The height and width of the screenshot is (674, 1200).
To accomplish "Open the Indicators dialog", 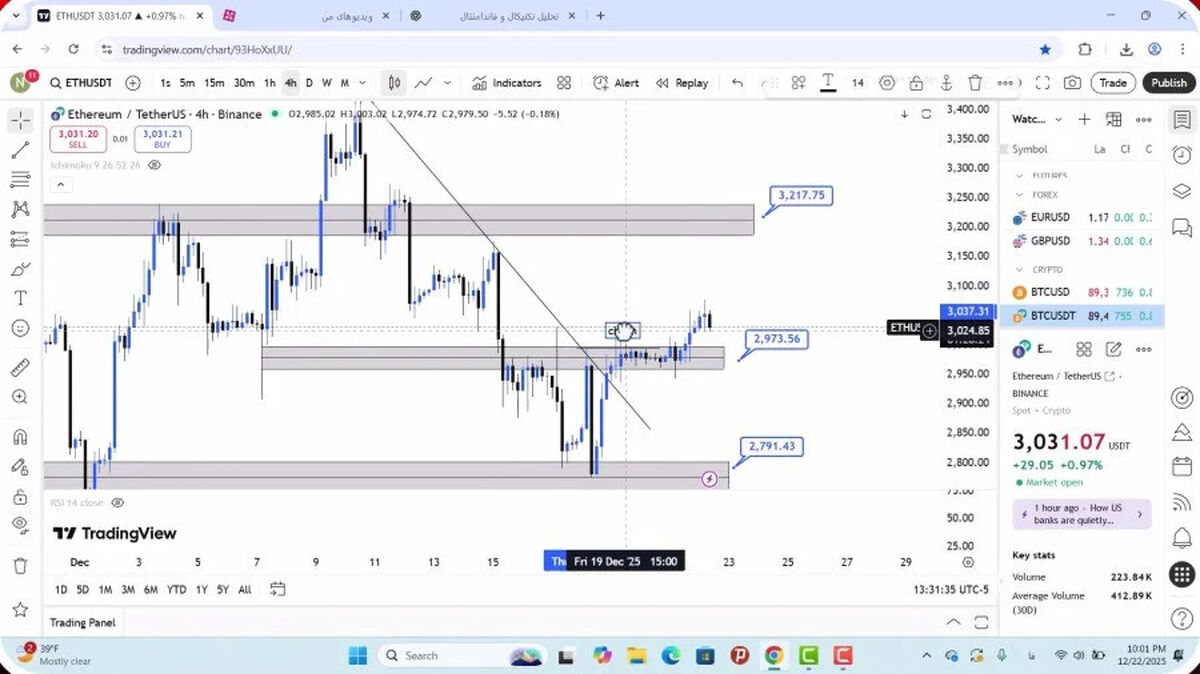I will coord(506,83).
